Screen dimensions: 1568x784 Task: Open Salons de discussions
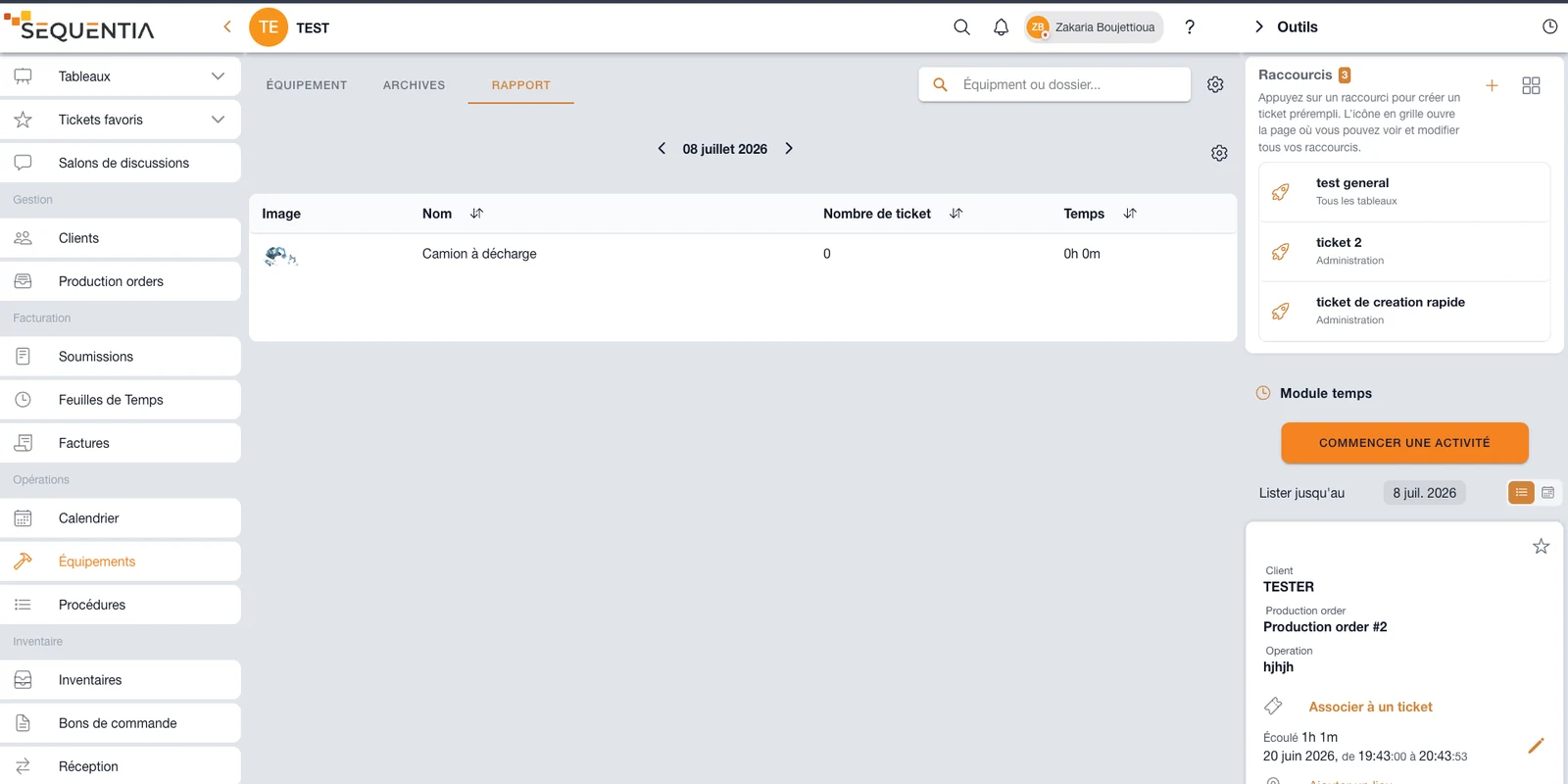pos(121,163)
